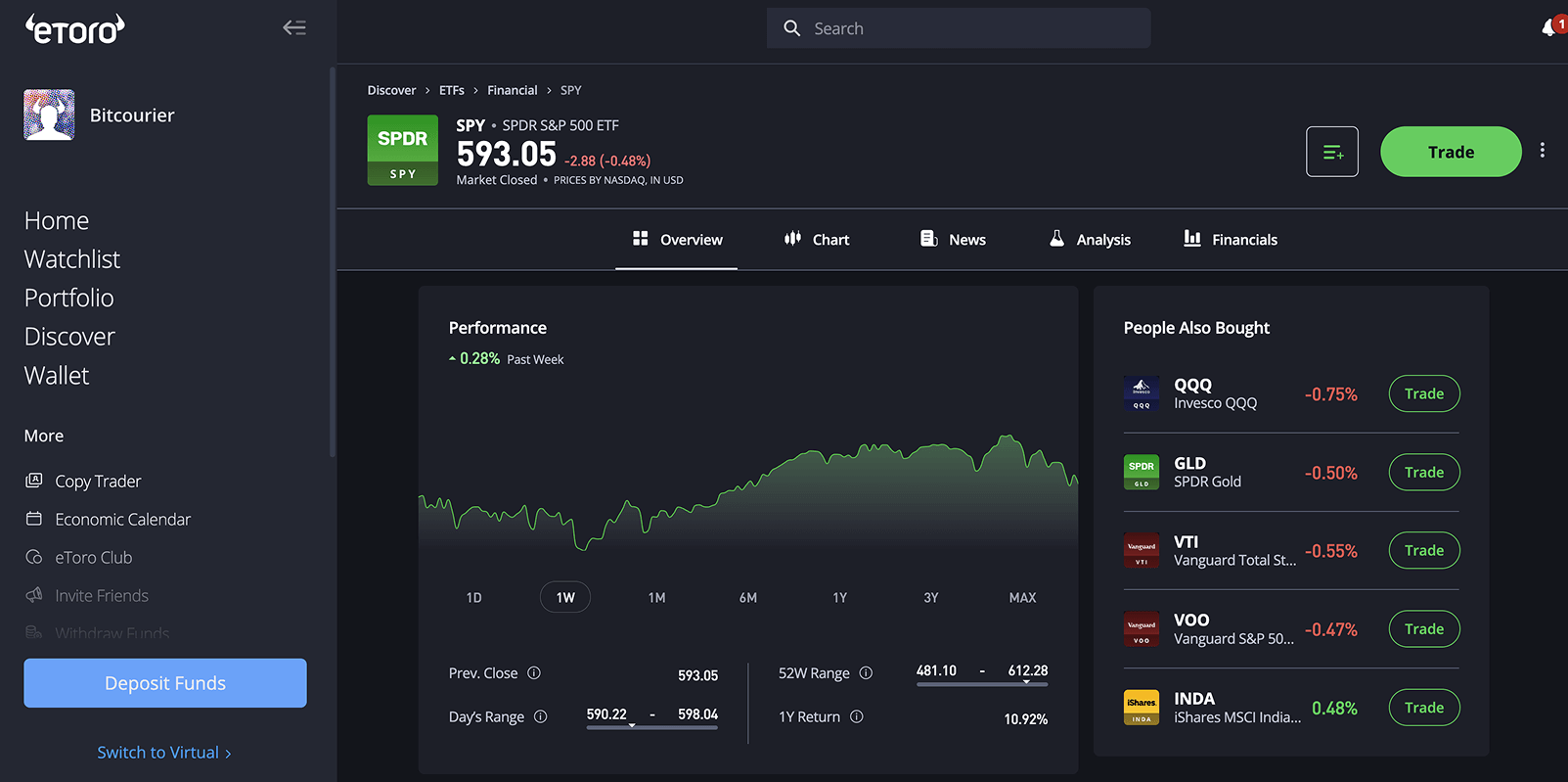Open Watchlist in sidebar

tap(72, 259)
